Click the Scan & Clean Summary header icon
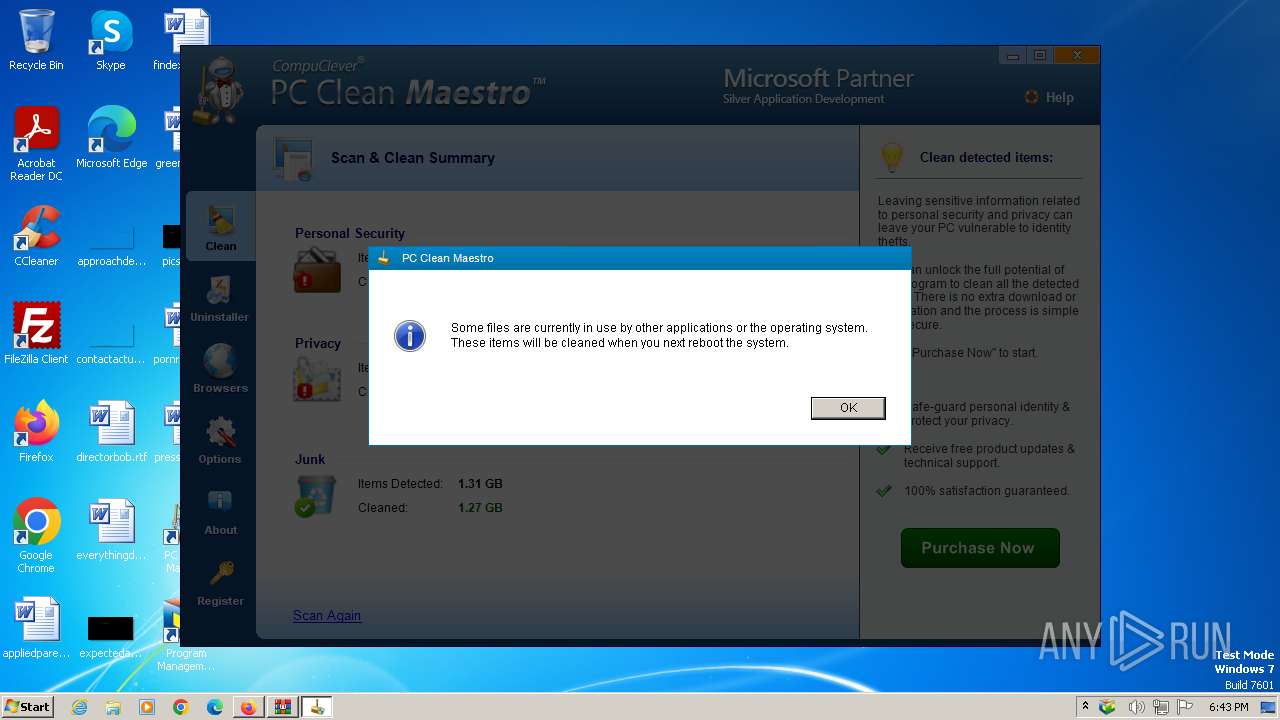Screen dimensions: 1280x720 pyautogui.click(x=294, y=158)
